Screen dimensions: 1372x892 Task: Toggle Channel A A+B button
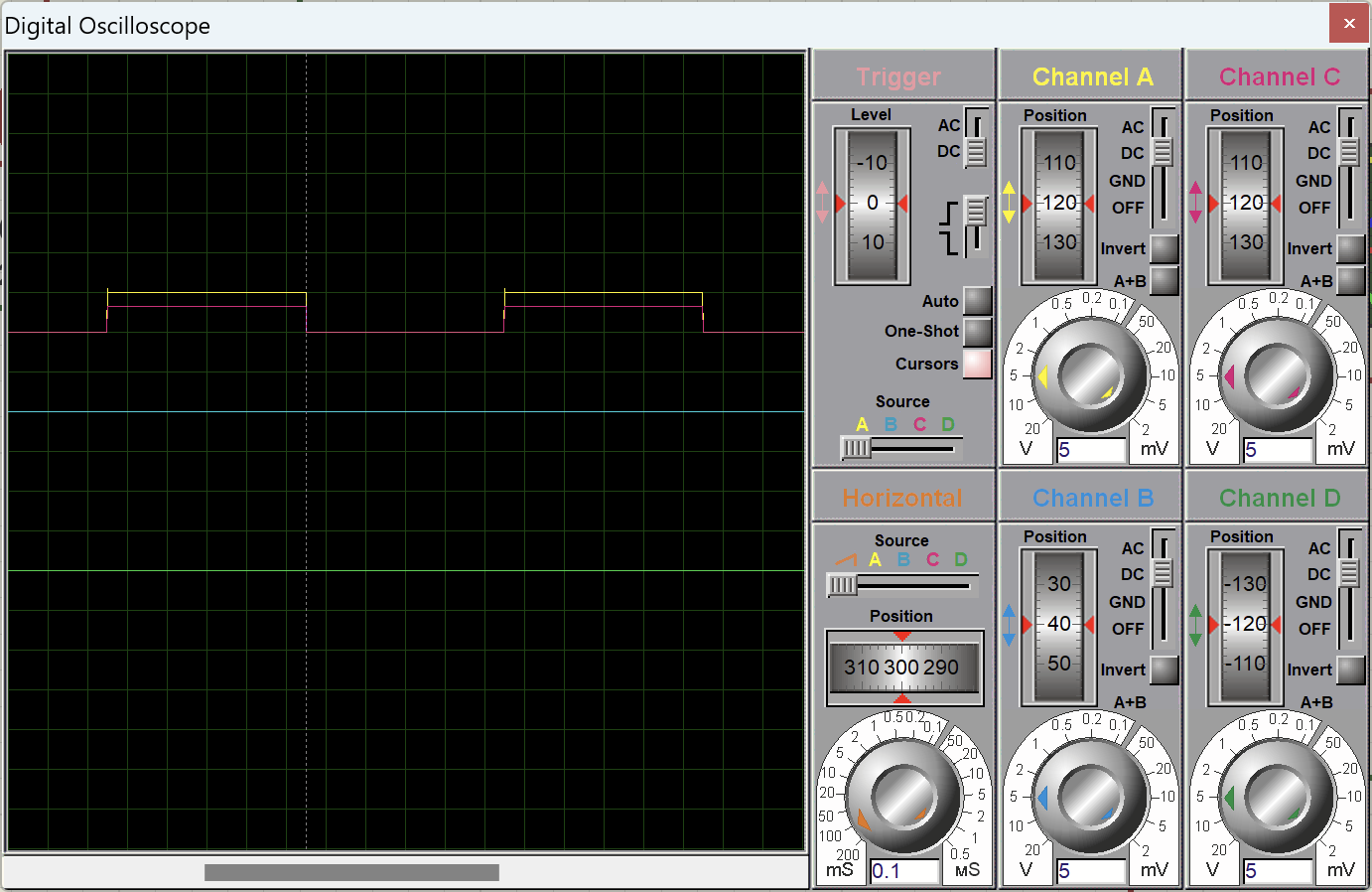[1164, 281]
